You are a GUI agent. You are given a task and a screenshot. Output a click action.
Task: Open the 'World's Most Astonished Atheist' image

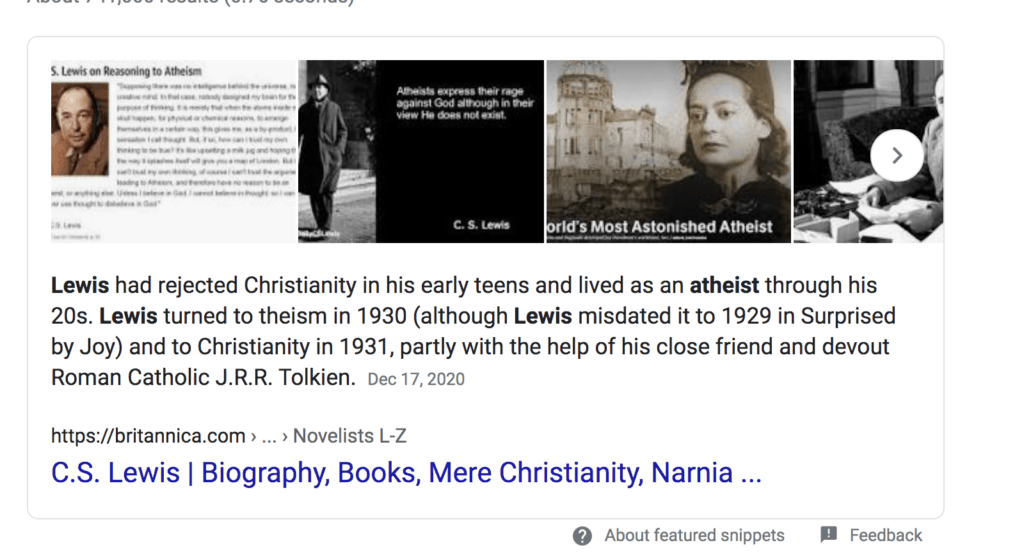[668, 150]
